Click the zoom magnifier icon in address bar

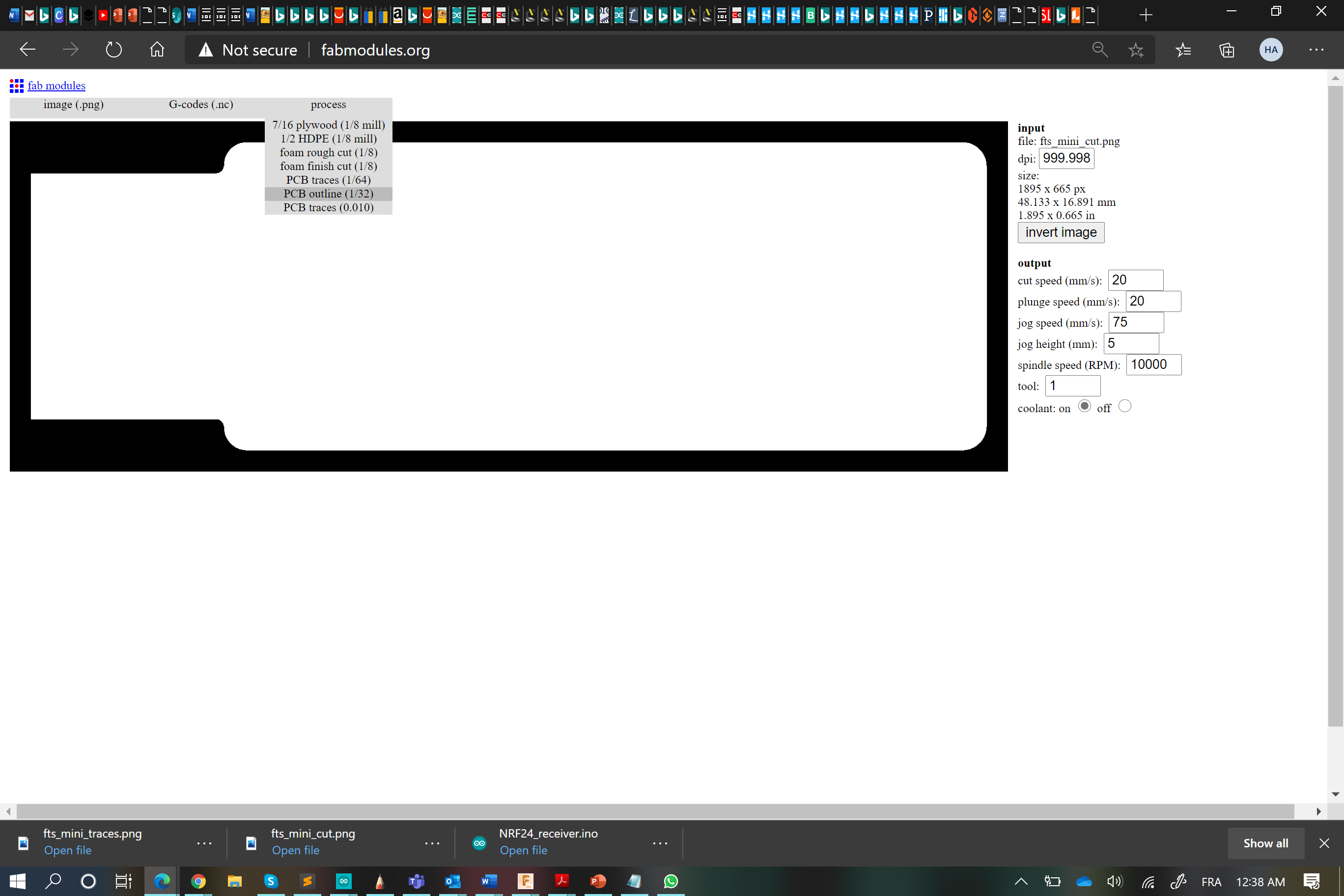click(1099, 50)
